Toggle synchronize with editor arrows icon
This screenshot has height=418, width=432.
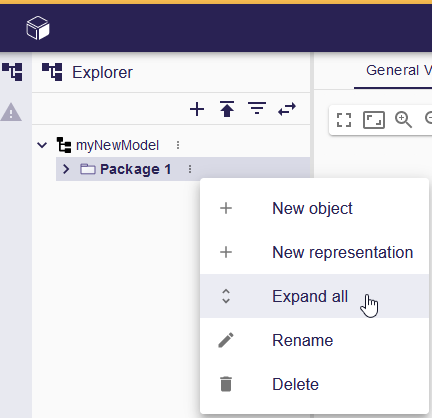tap(287, 109)
